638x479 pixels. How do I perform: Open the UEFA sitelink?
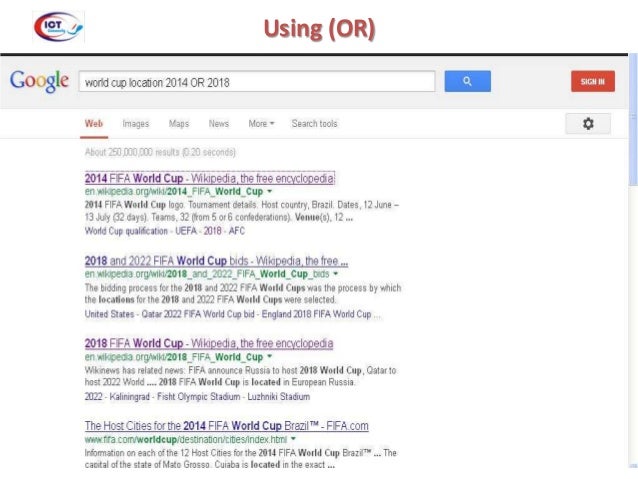click(x=186, y=231)
